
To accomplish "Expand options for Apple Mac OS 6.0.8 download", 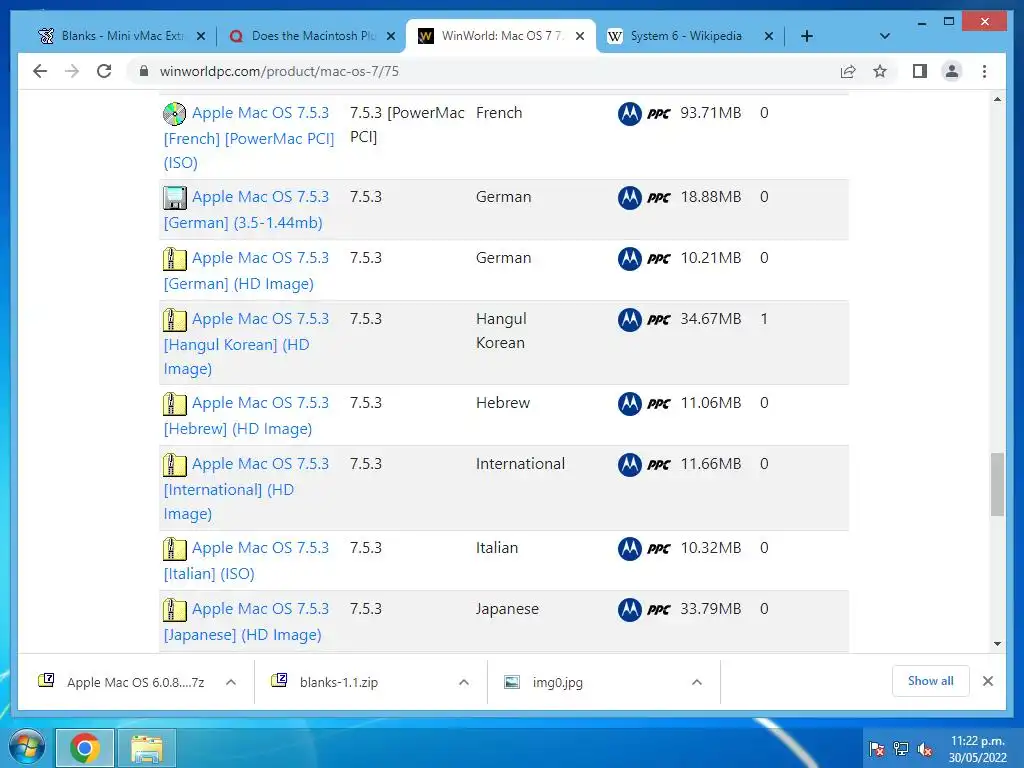I will point(231,682).
